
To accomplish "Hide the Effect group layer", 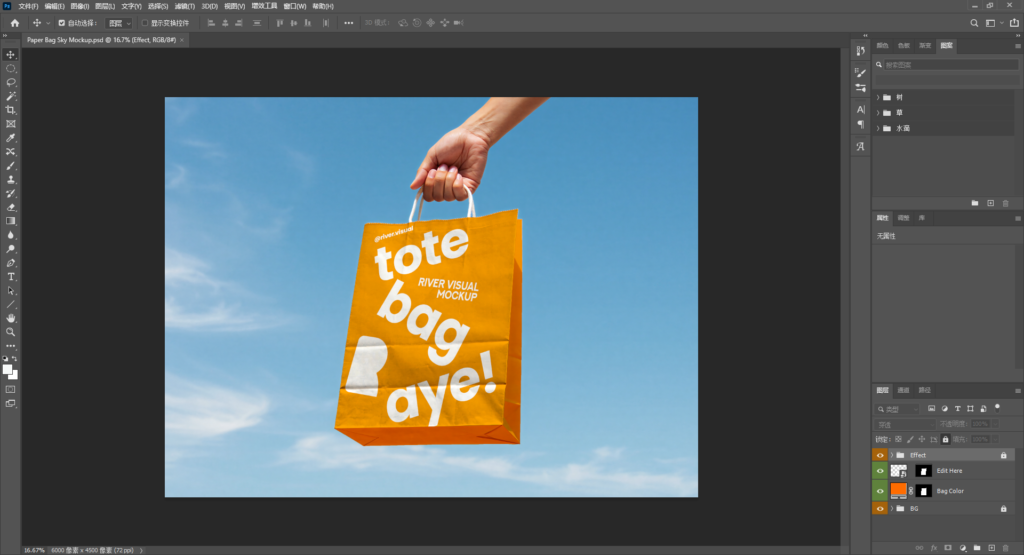I will [x=880, y=455].
